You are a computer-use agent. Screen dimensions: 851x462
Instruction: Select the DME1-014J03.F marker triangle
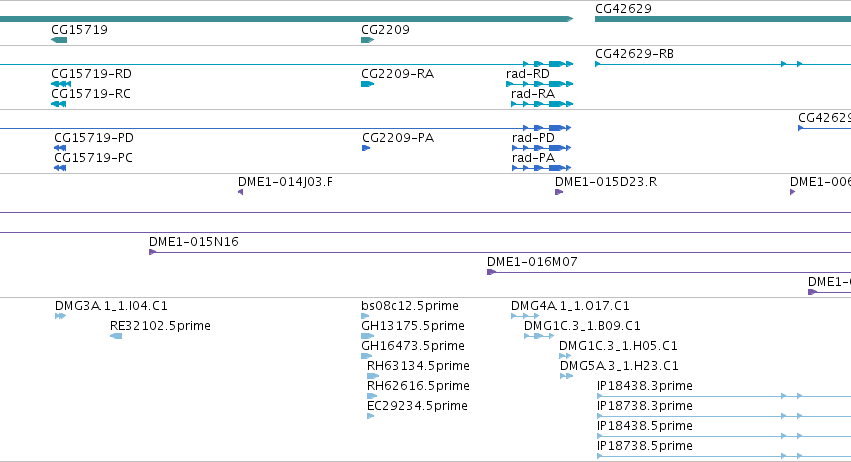point(240,192)
